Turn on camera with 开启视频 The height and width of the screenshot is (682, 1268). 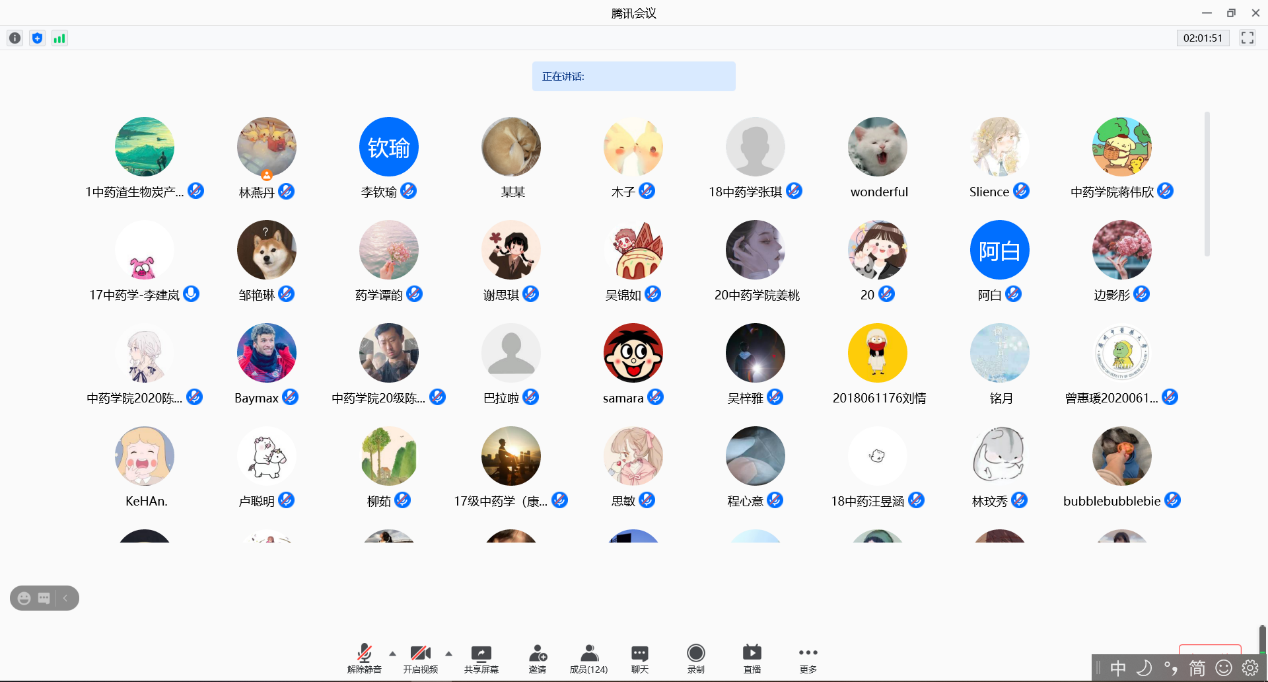pyautogui.click(x=420, y=658)
